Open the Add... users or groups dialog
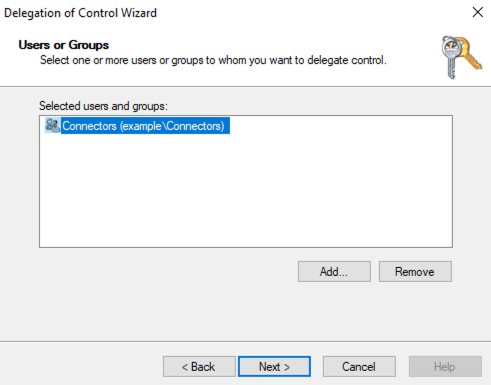491x385 pixels. [x=334, y=271]
